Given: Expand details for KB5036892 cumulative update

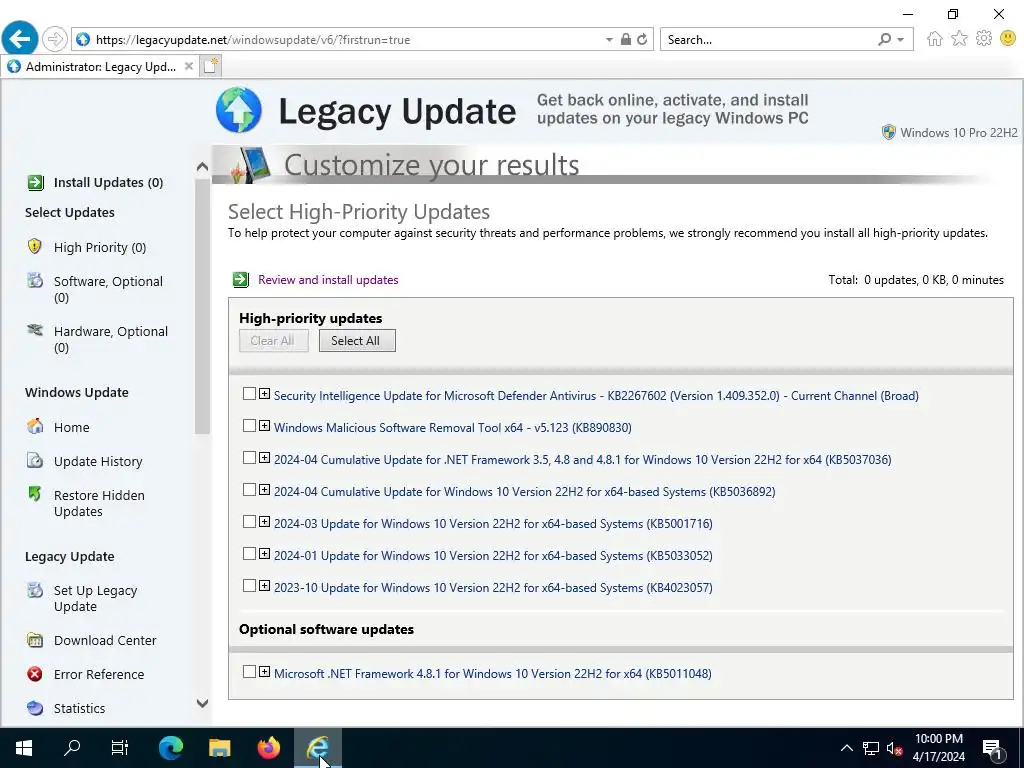Looking at the screenshot, I should coord(264,490).
